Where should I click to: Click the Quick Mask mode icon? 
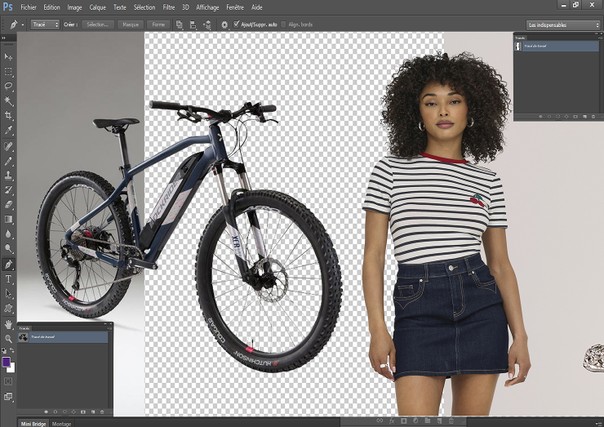[9, 381]
